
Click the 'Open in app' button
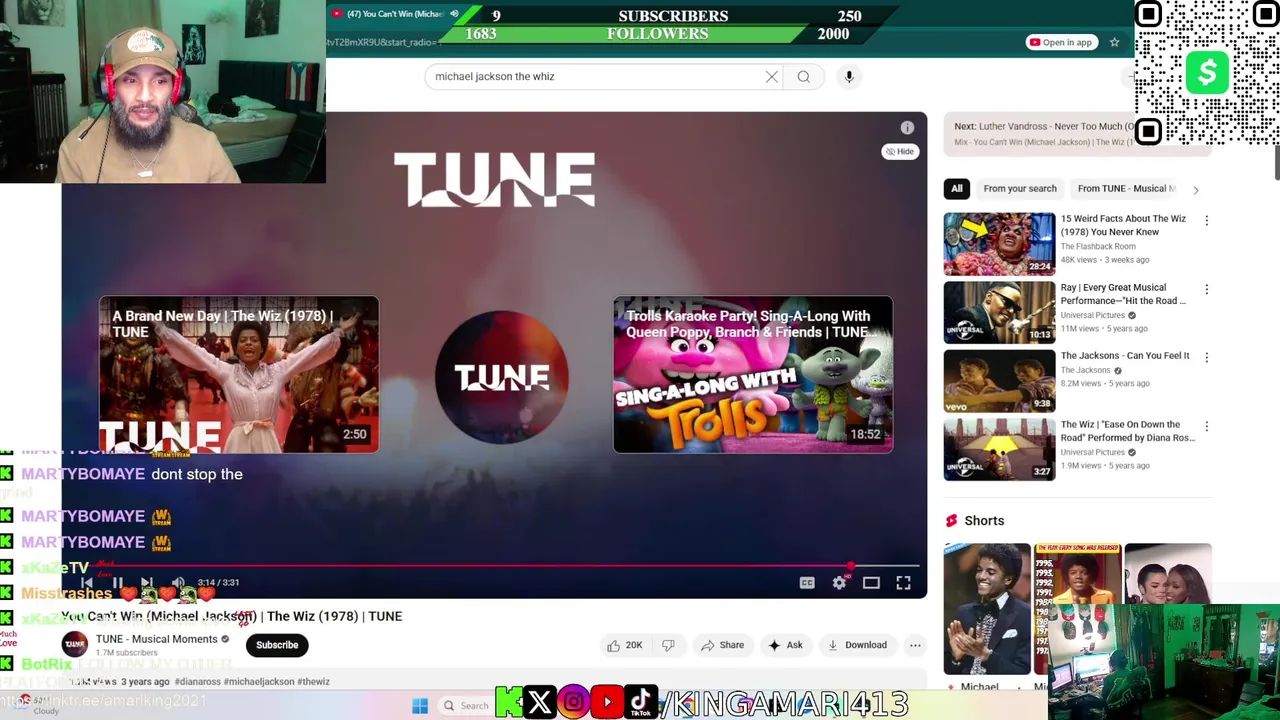[1061, 42]
